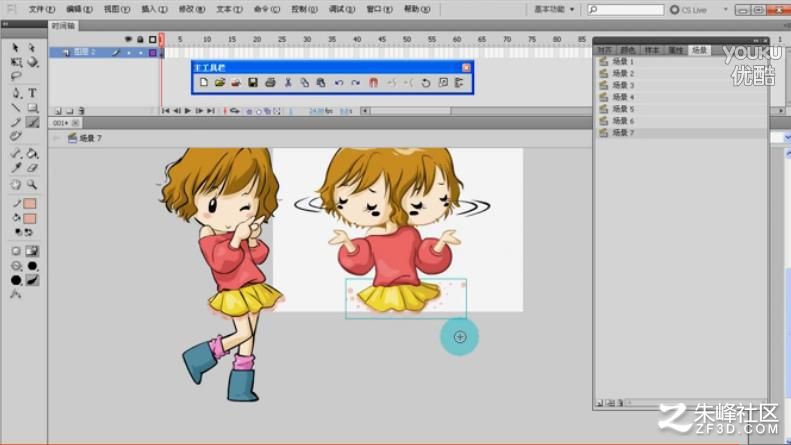The image size is (791, 445).
Task: Switch to the 颜色 panel tab
Action: coord(628,50)
